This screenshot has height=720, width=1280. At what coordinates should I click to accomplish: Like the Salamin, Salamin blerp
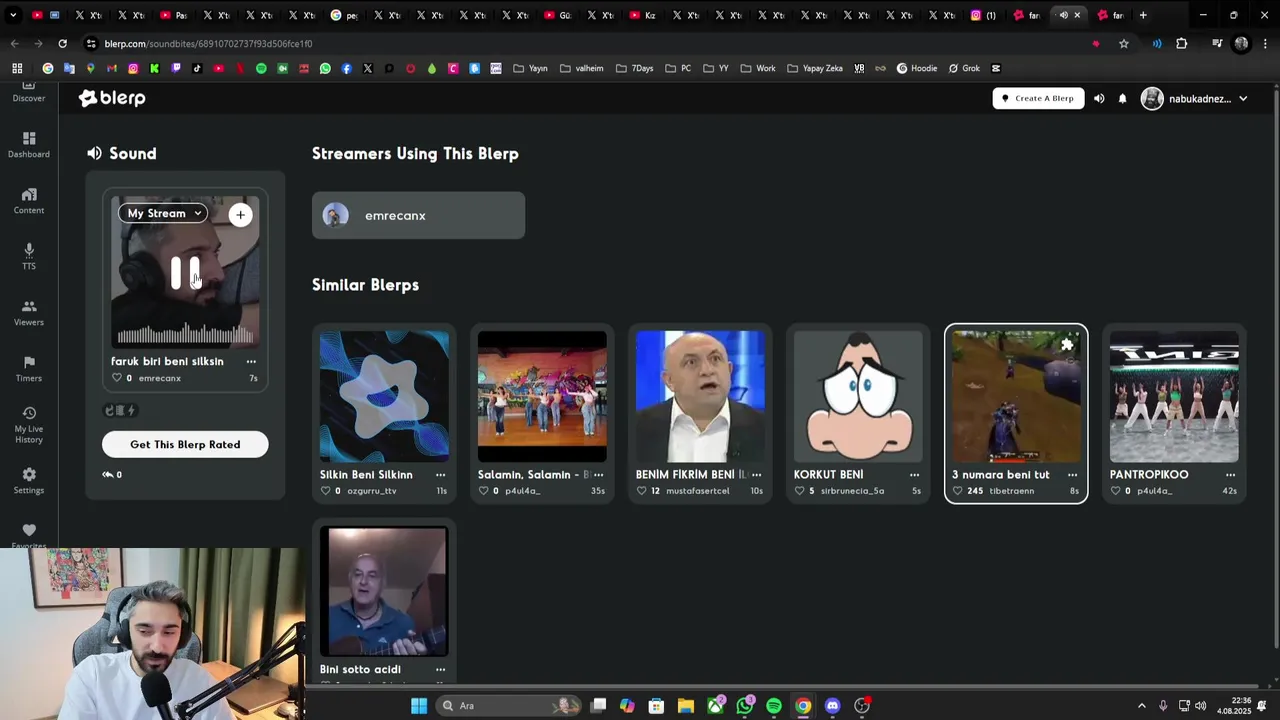[x=483, y=491]
